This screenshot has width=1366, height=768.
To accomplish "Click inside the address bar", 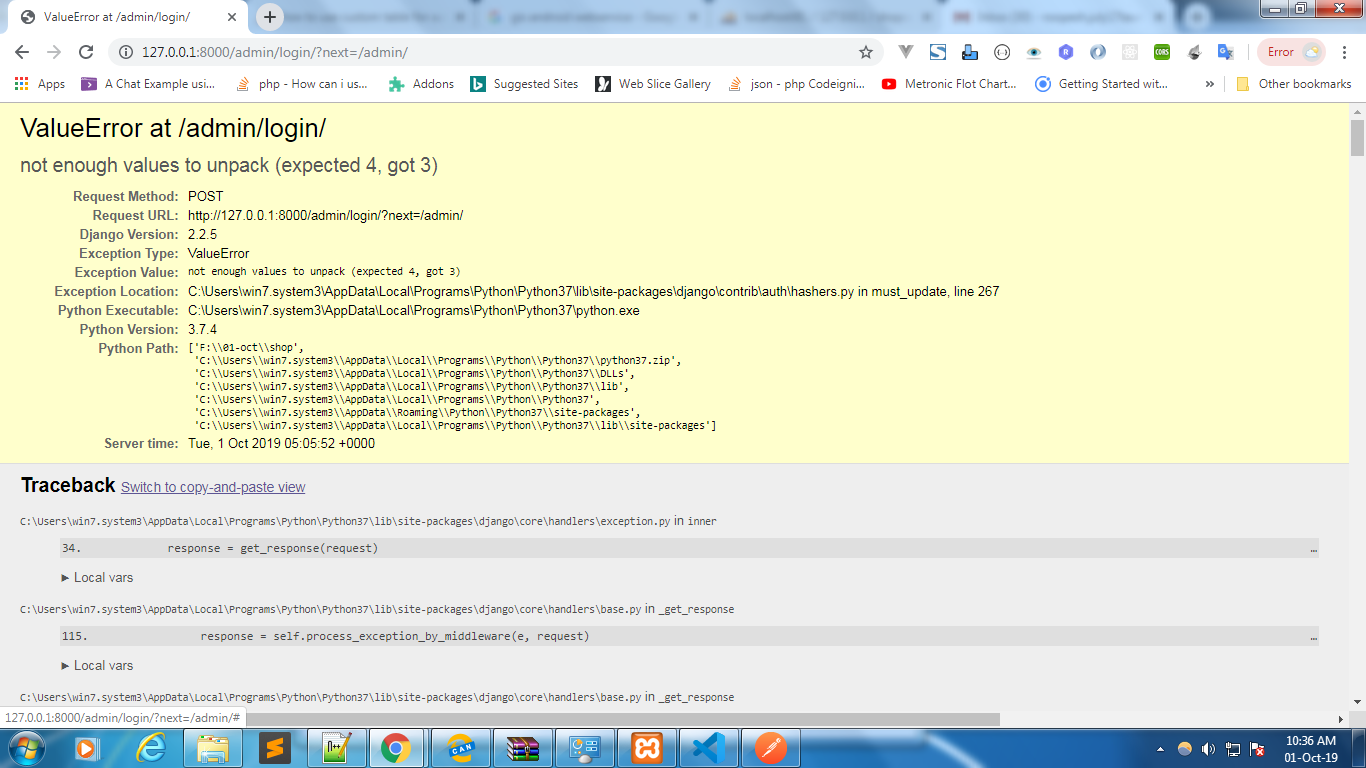I will (400, 51).
